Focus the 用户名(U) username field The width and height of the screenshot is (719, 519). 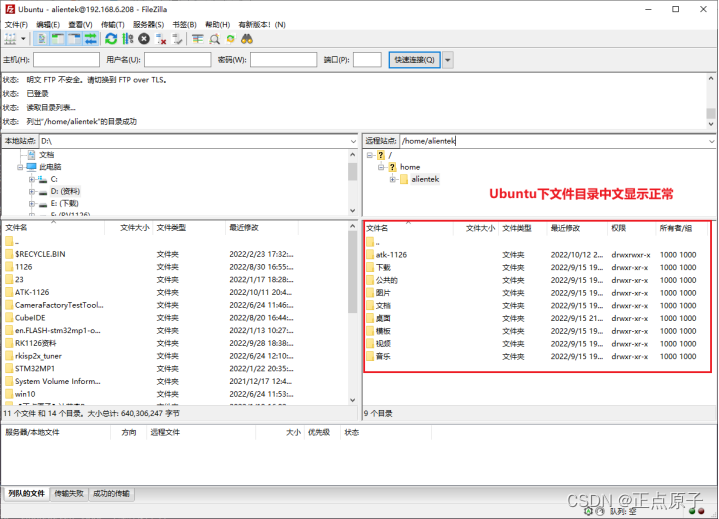[177, 60]
